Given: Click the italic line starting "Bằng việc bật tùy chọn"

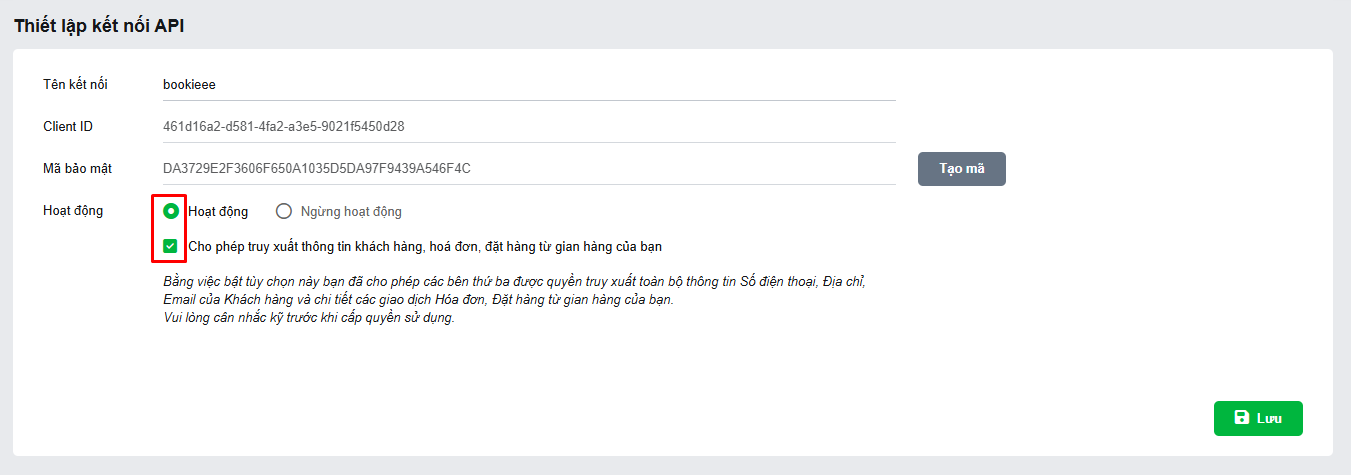Looking at the screenshot, I should (x=514, y=282).
